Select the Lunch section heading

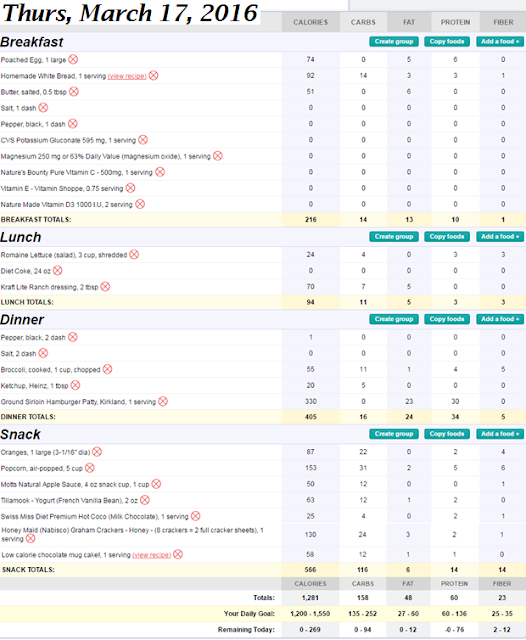[21, 237]
